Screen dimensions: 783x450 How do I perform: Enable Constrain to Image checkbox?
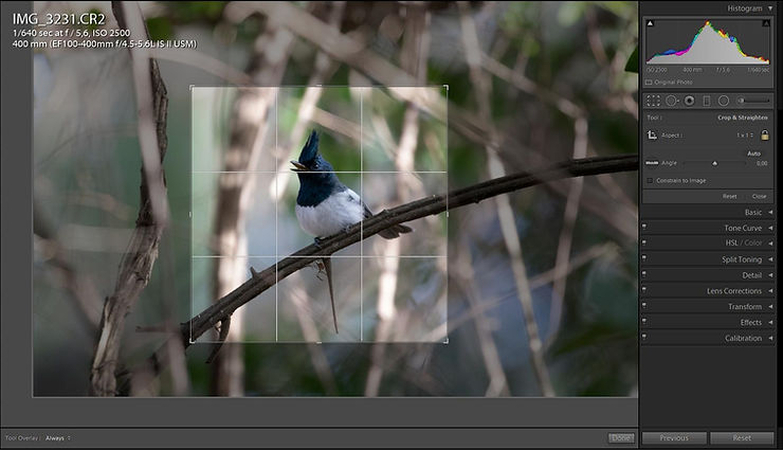pyautogui.click(x=650, y=180)
